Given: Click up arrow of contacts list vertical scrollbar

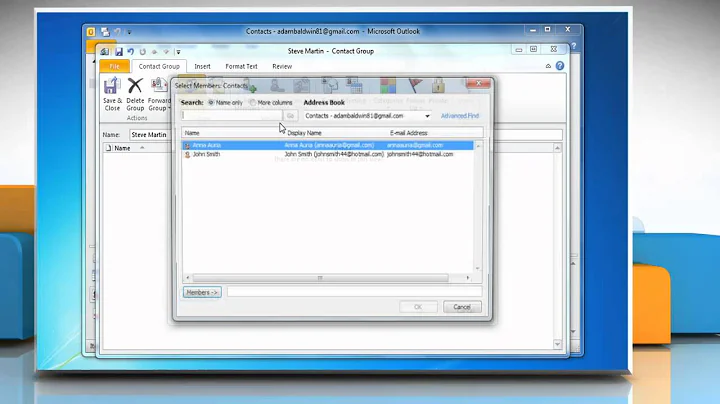Looking at the screenshot, I should coord(478,146).
